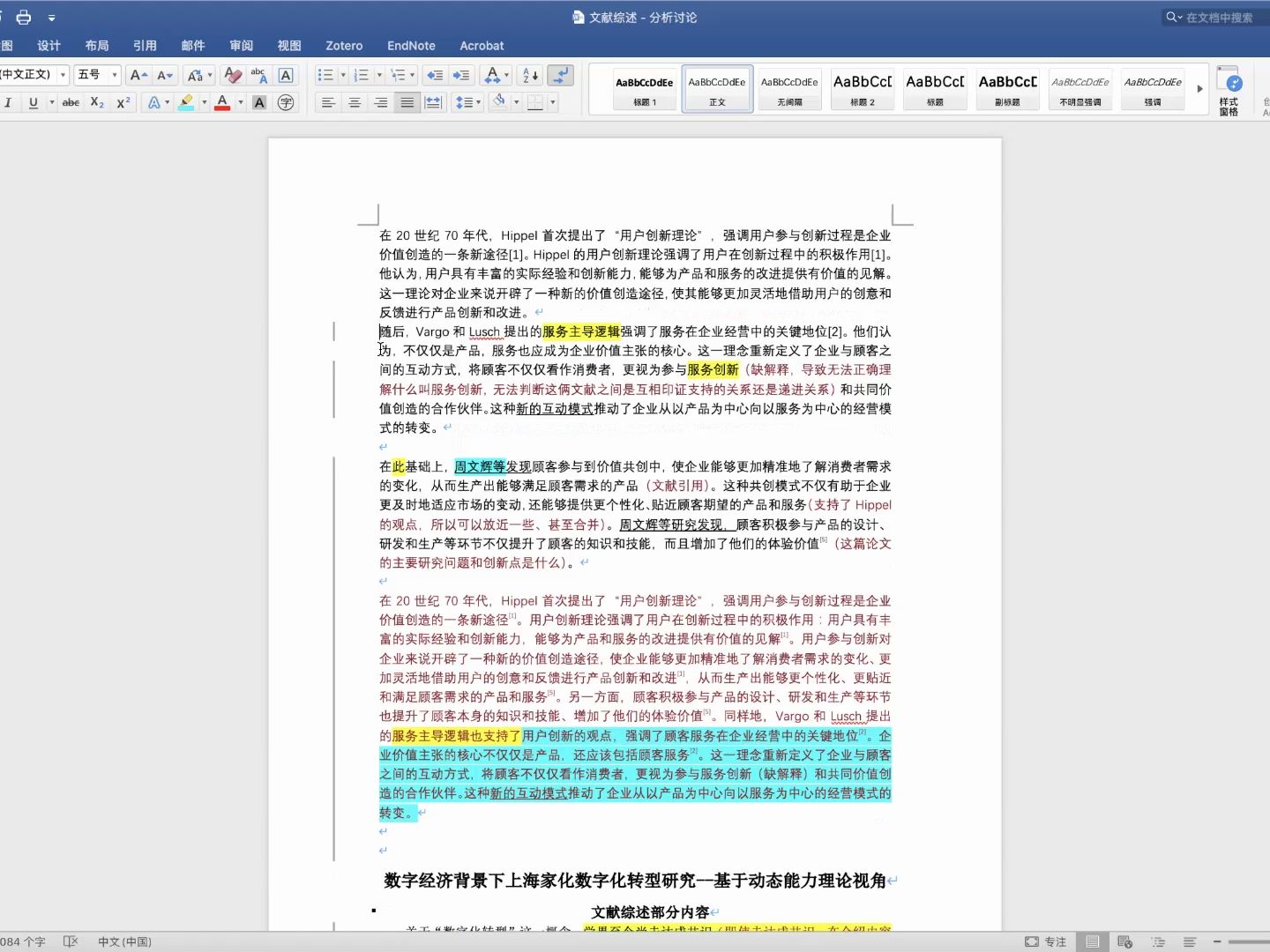This screenshot has height=952, width=1270.
Task: Apply the 正文 style
Action: pos(717,89)
